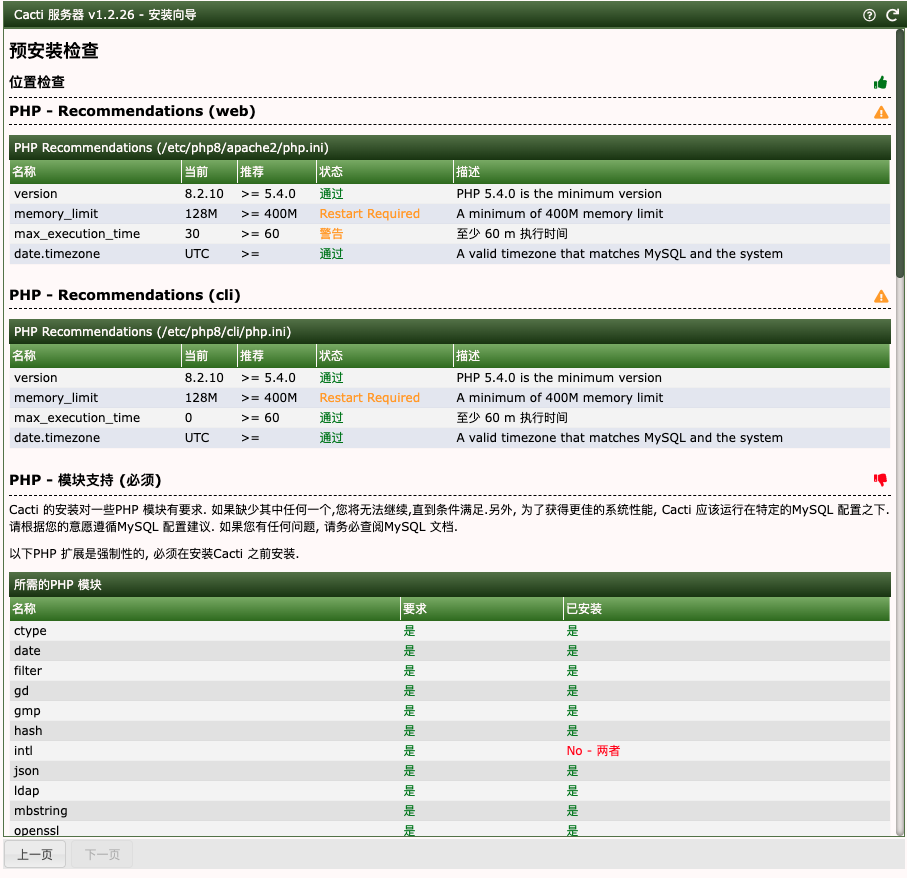Collapse the PHP - 模块支持 (必须) heading
The height and width of the screenshot is (878, 907).
click(x=85, y=480)
